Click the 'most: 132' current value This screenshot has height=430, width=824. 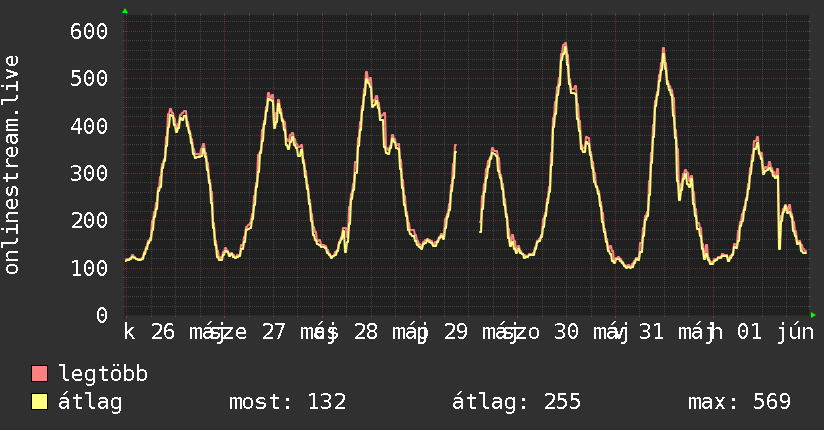click(x=287, y=402)
